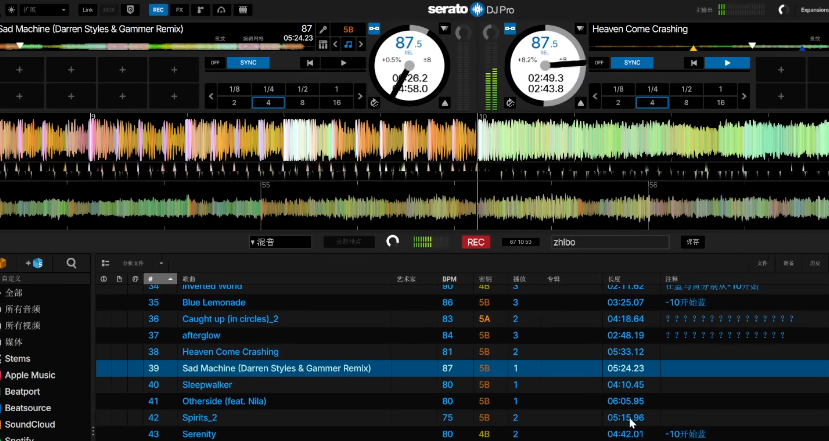Open the recording source 混音 dropdown
This screenshot has height=441, width=829.
coord(280,242)
